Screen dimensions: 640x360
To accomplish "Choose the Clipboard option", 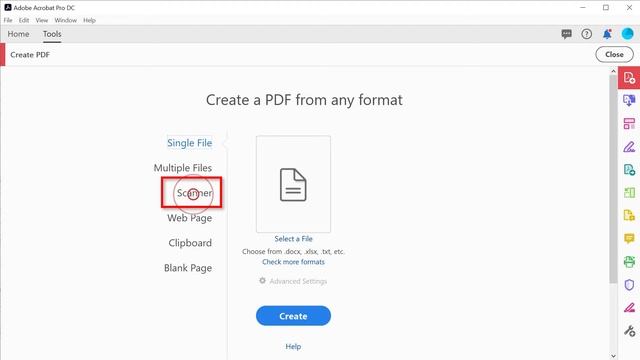I will tap(190, 243).
